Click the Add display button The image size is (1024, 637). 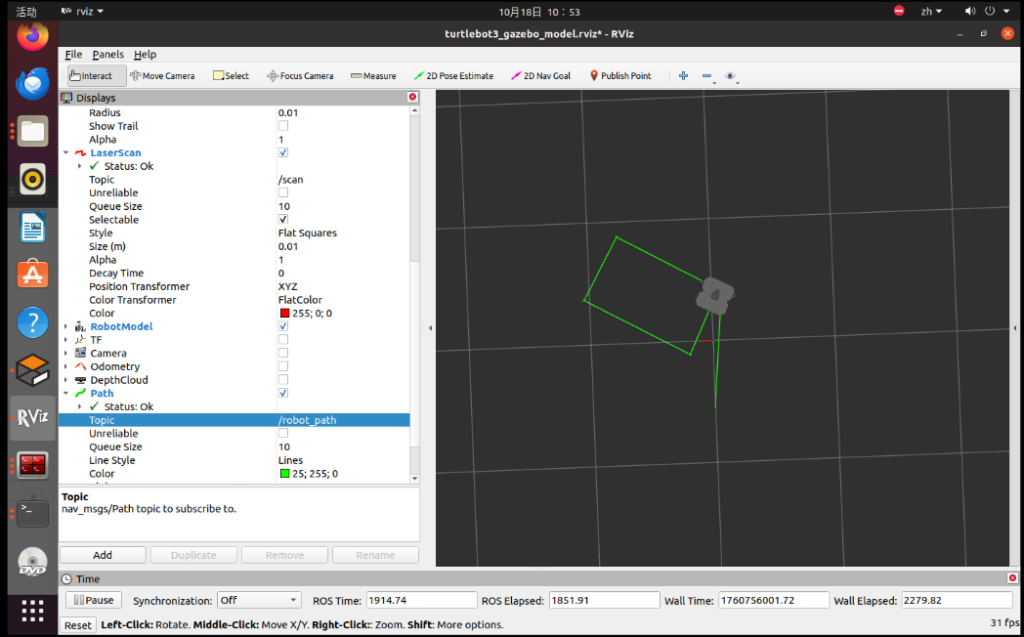click(103, 555)
